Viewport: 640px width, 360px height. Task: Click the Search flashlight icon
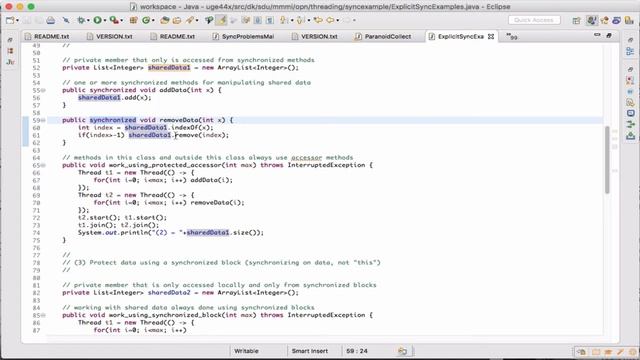click(x=189, y=20)
